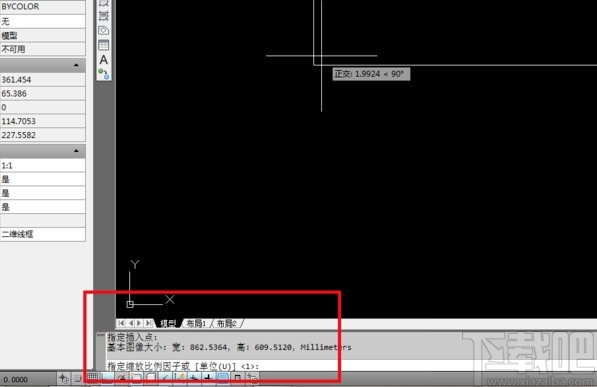Image resolution: width=597 pixels, height=387 pixels.
Task: Go to the first tab using arrow button
Action: point(121,323)
